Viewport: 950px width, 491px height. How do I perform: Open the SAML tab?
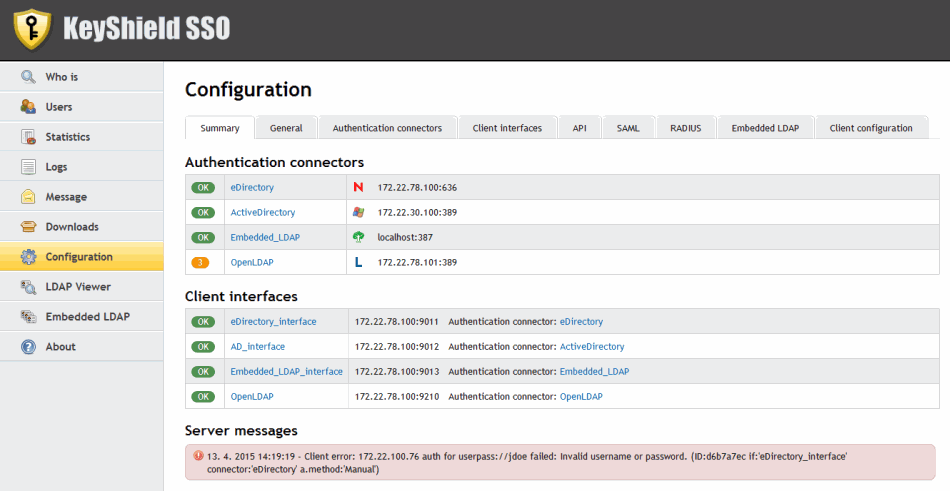click(x=628, y=128)
